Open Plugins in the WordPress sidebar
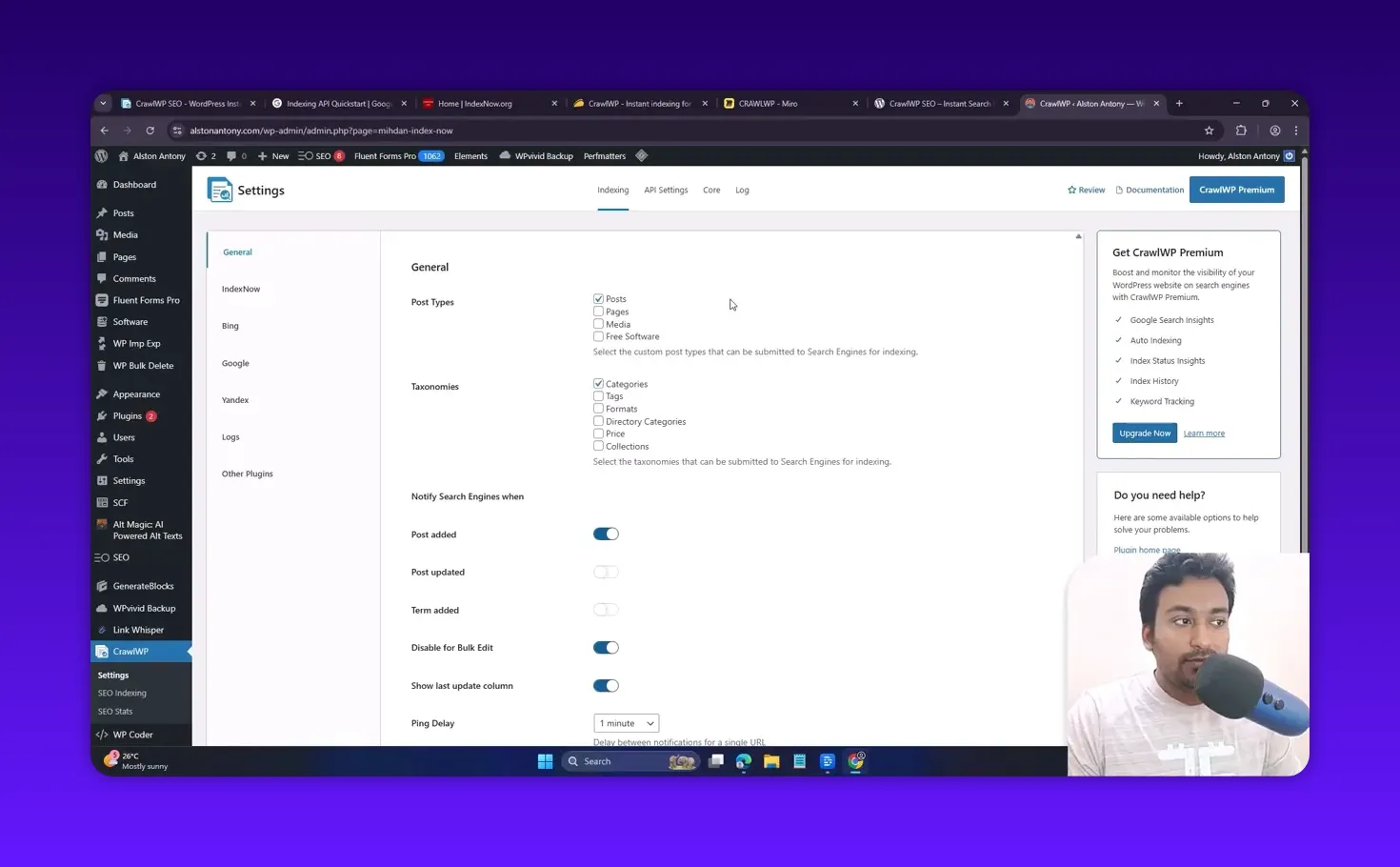This screenshot has height=867, width=1400. point(127,416)
